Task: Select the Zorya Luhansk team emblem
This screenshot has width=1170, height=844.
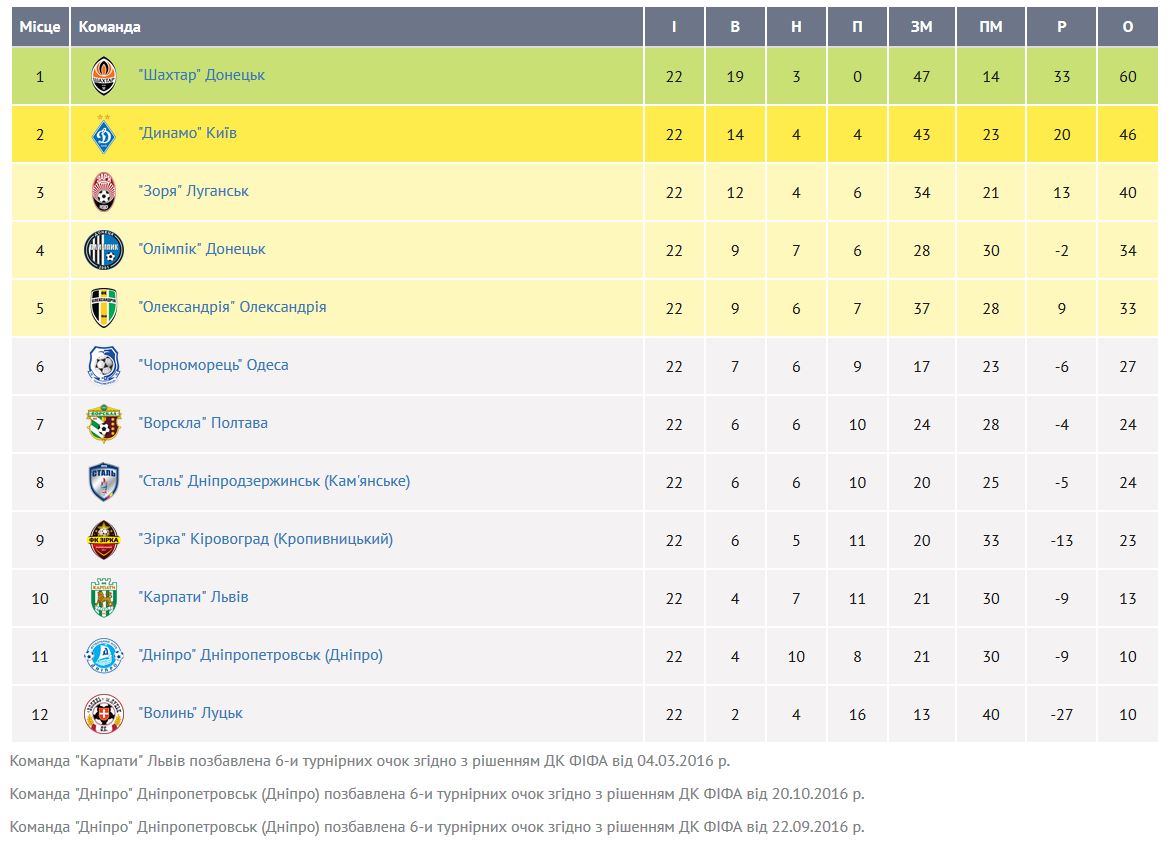Action: (x=104, y=192)
